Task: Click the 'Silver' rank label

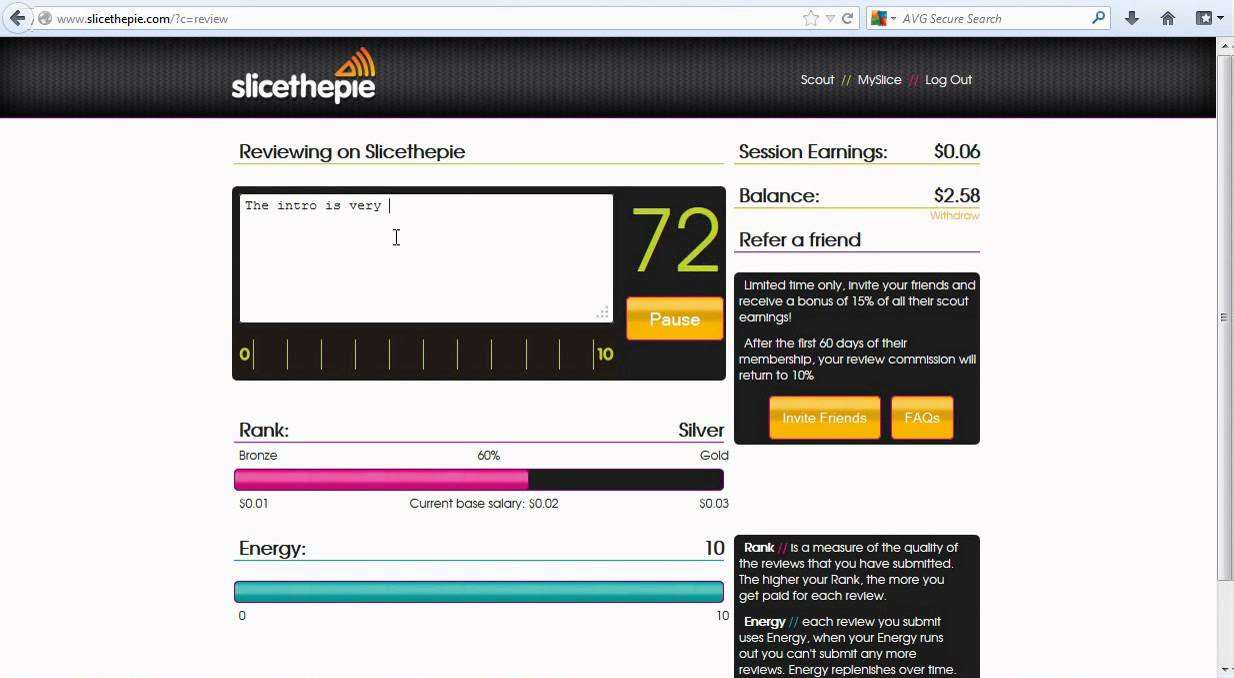Action: coord(701,430)
